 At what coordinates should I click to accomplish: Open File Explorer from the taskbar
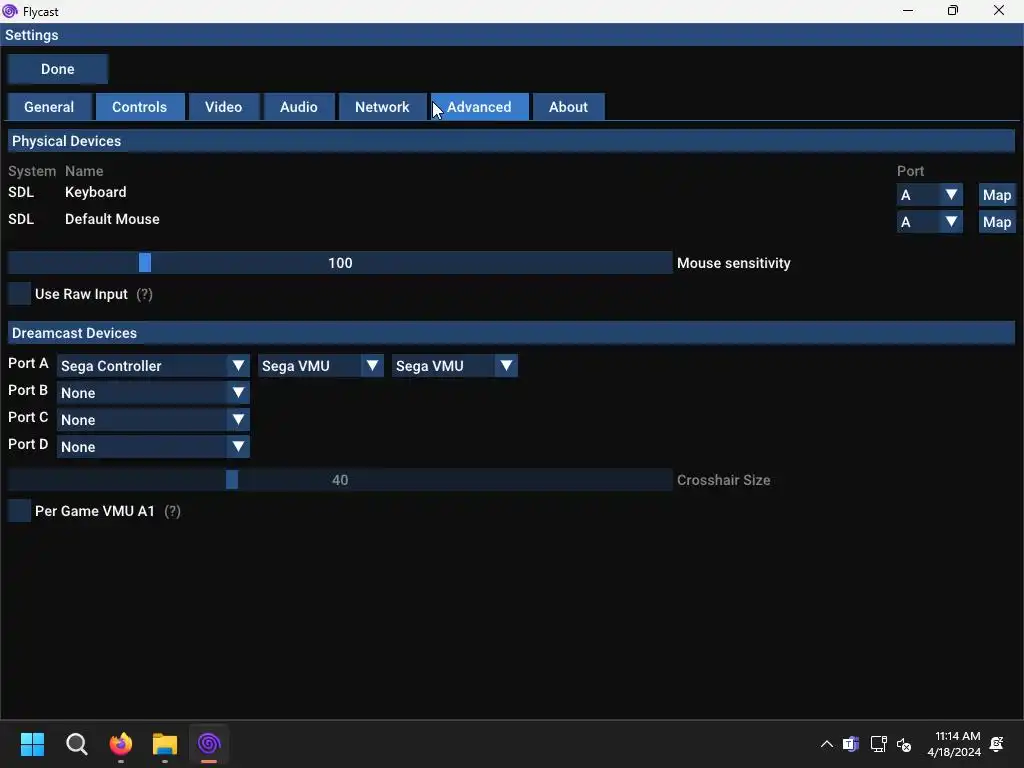coord(165,744)
